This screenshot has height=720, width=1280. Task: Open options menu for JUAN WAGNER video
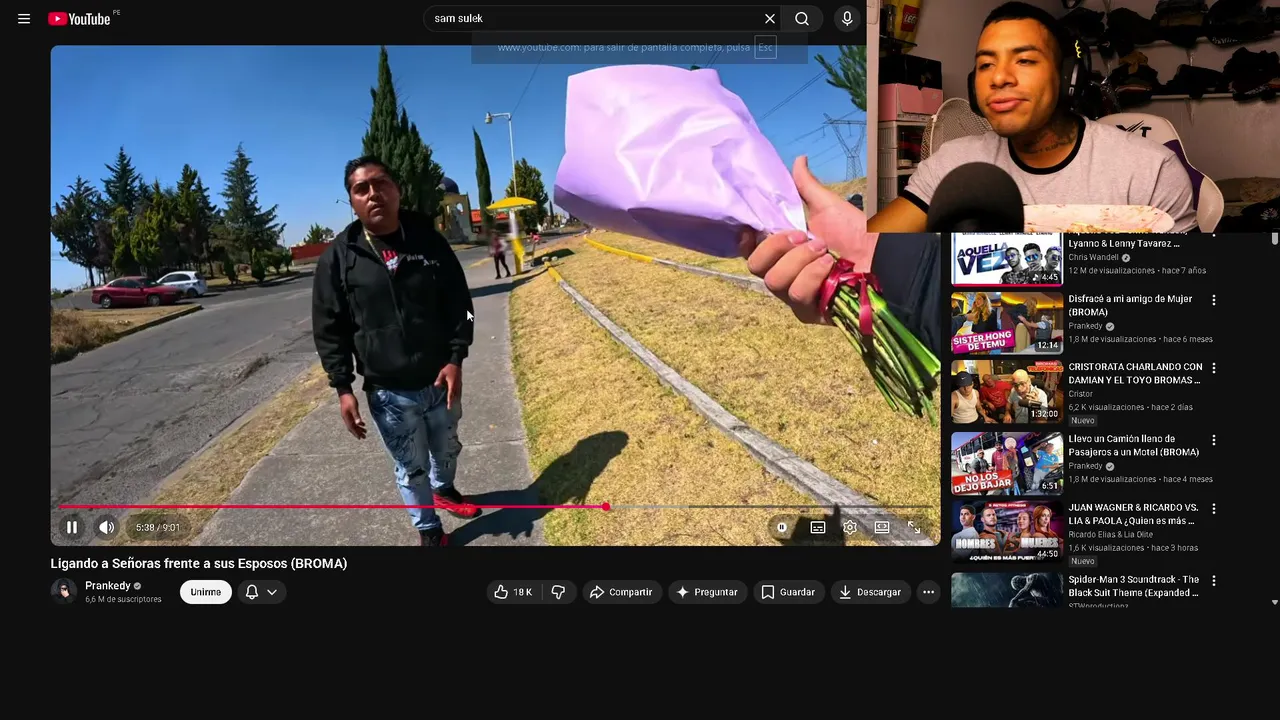coord(1214,509)
